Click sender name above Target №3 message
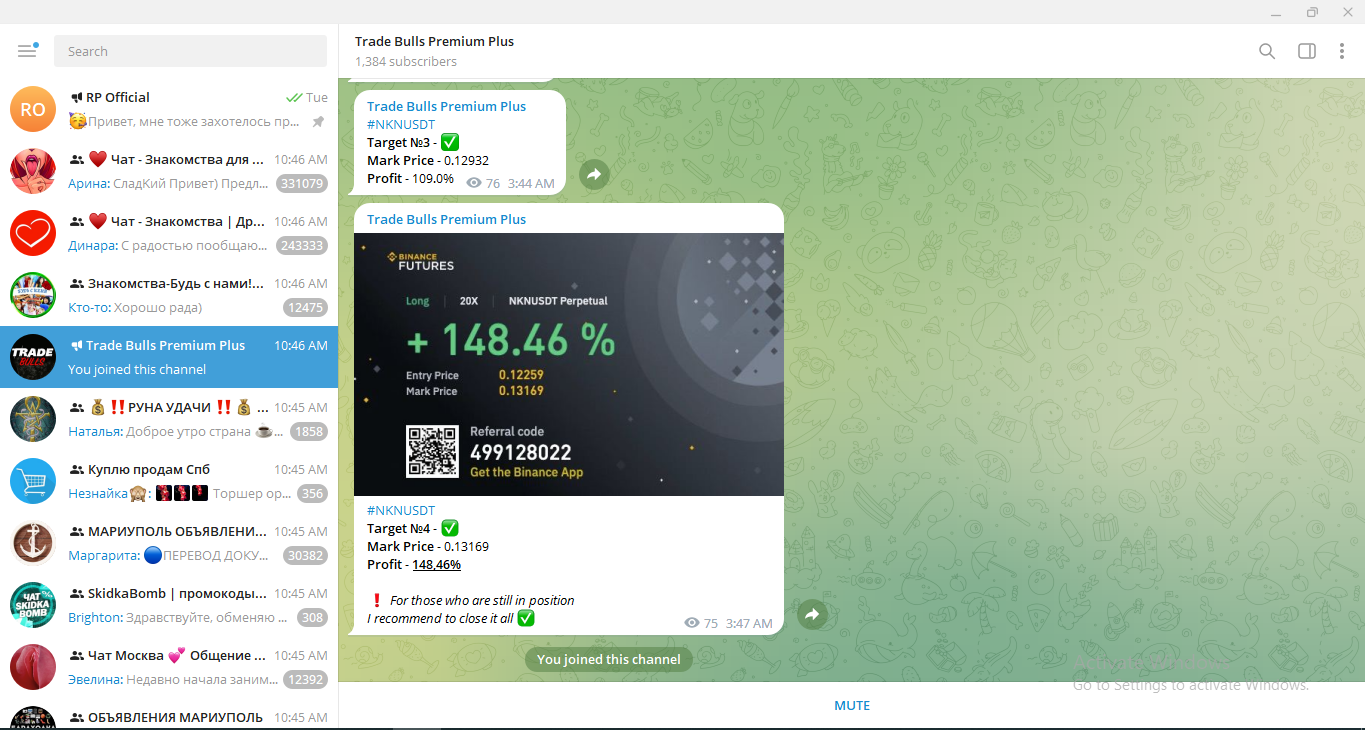Viewport: 1365px width, 730px height. click(x=446, y=106)
